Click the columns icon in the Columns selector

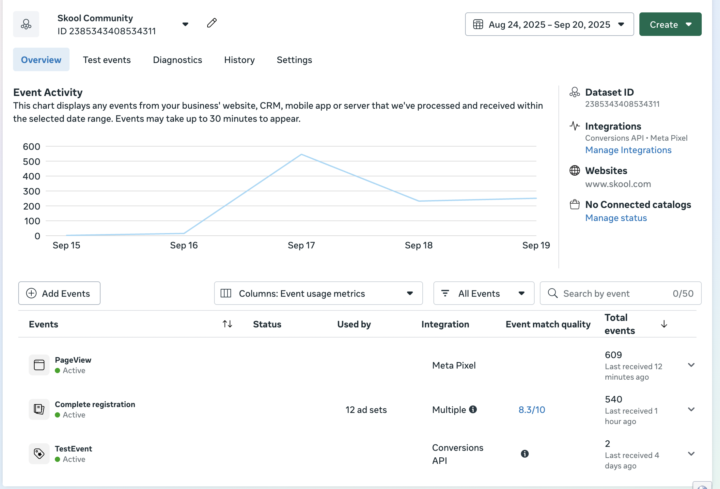pos(225,293)
